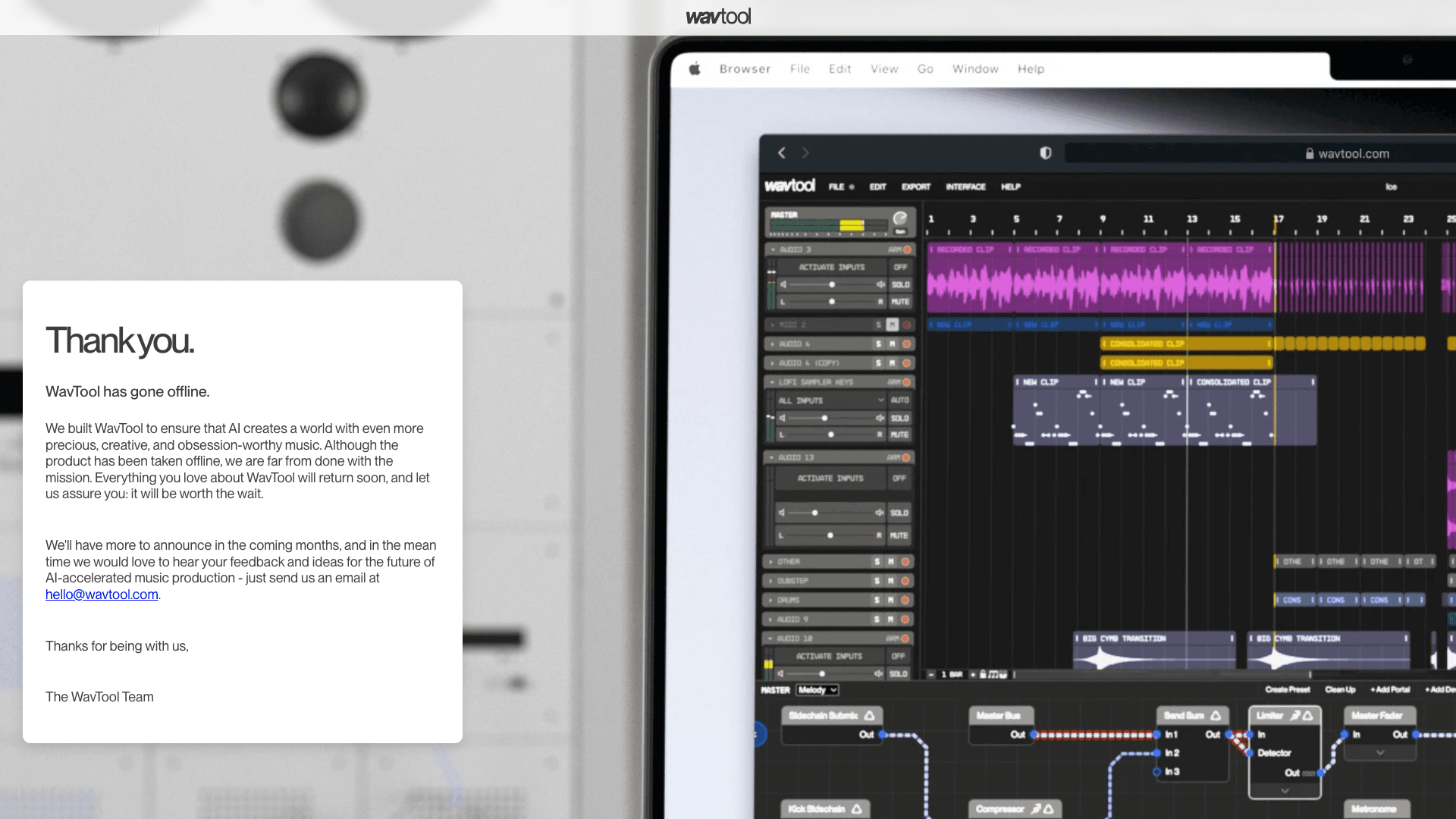Viewport: 1456px width, 819px height.
Task: Open the All Inputs dropdown
Action: pyautogui.click(x=831, y=400)
